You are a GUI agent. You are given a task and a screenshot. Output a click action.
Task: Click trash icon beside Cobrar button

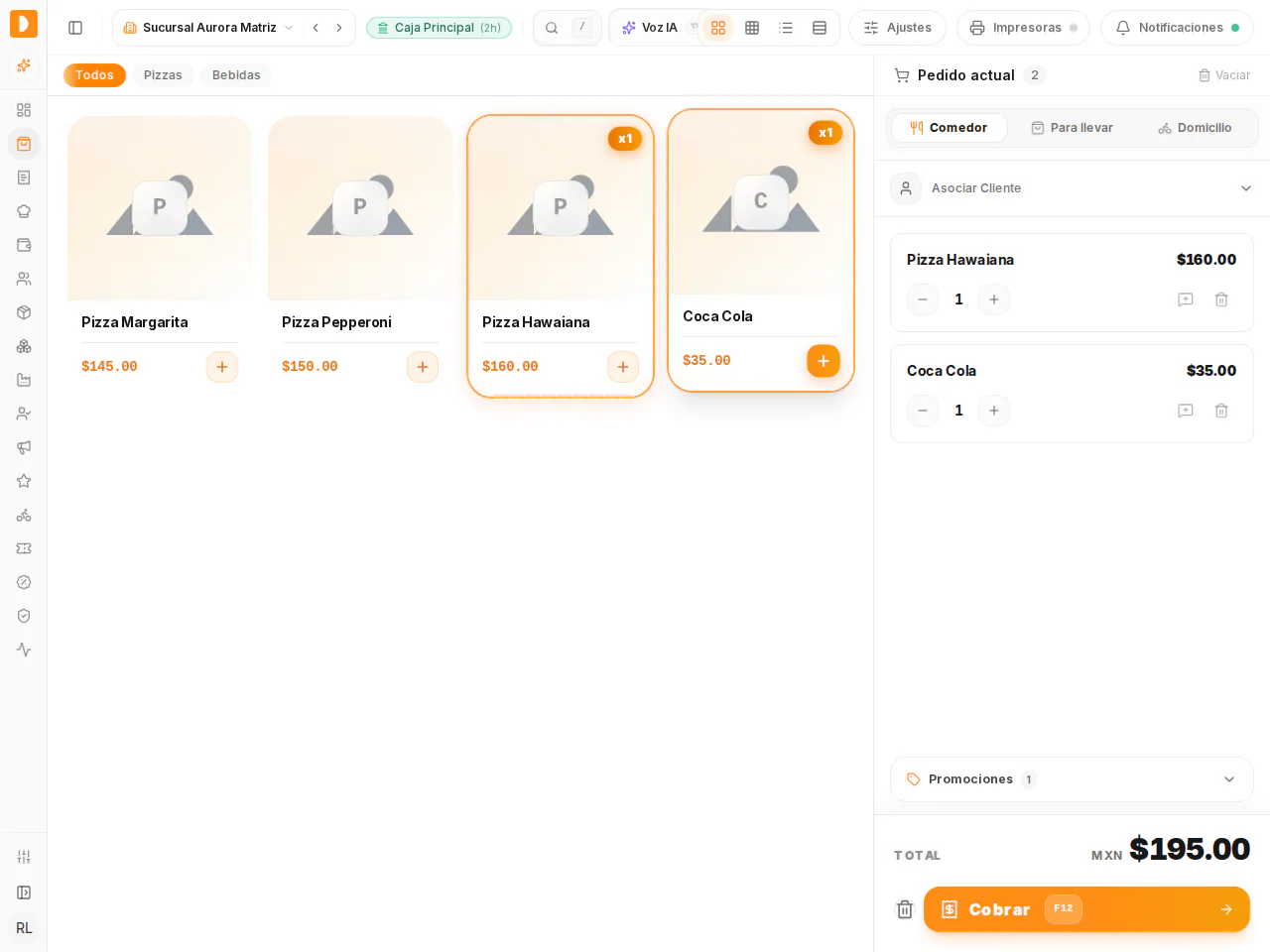[905, 909]
